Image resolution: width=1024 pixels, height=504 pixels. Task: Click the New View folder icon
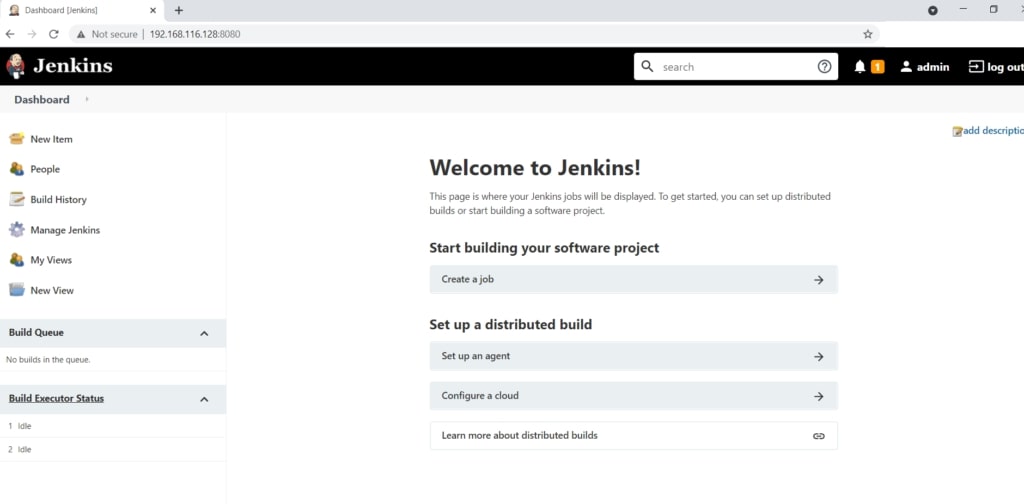[x=17, y=290]
